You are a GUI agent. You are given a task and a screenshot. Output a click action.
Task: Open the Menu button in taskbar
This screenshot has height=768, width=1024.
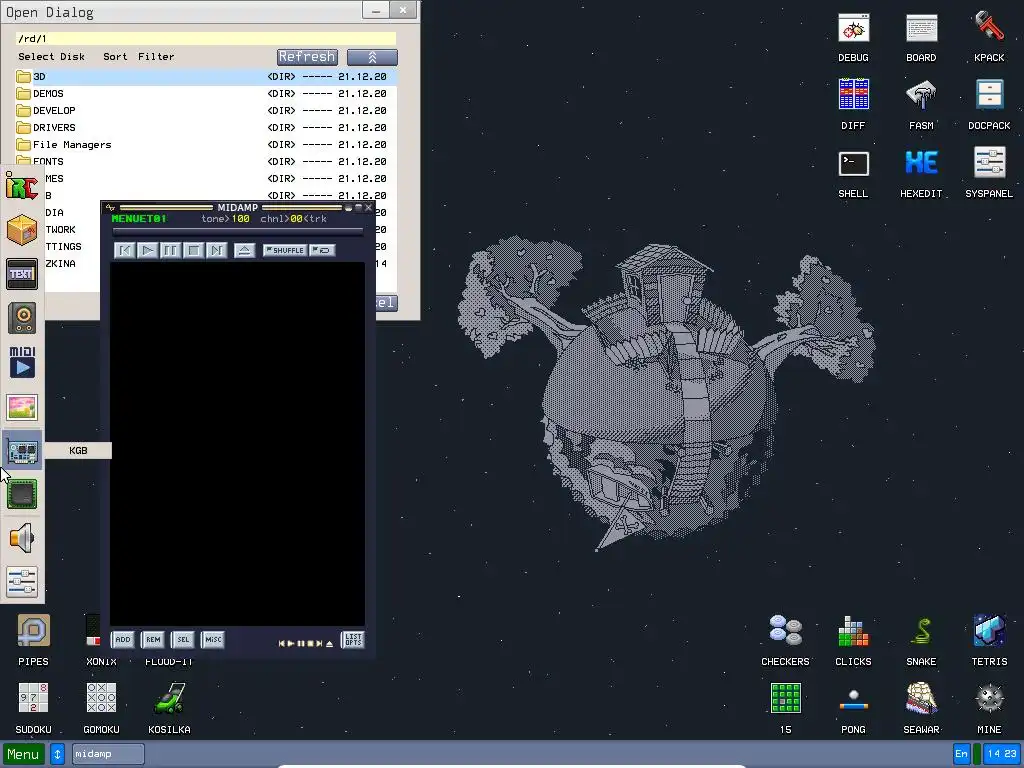(x=24, y=754)
